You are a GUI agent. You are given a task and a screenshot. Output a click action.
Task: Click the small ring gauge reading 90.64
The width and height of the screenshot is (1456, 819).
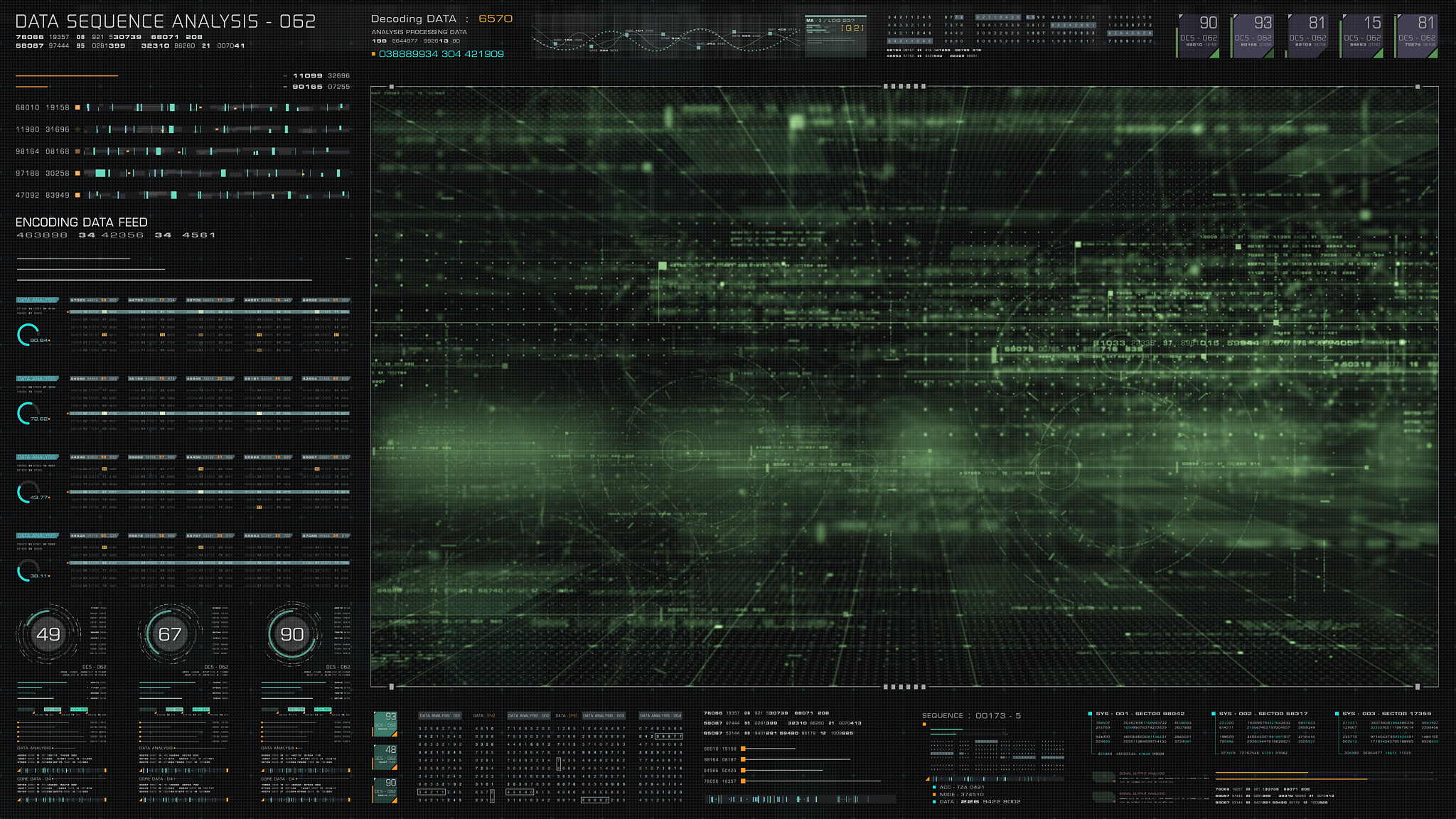tap(28, 335)
